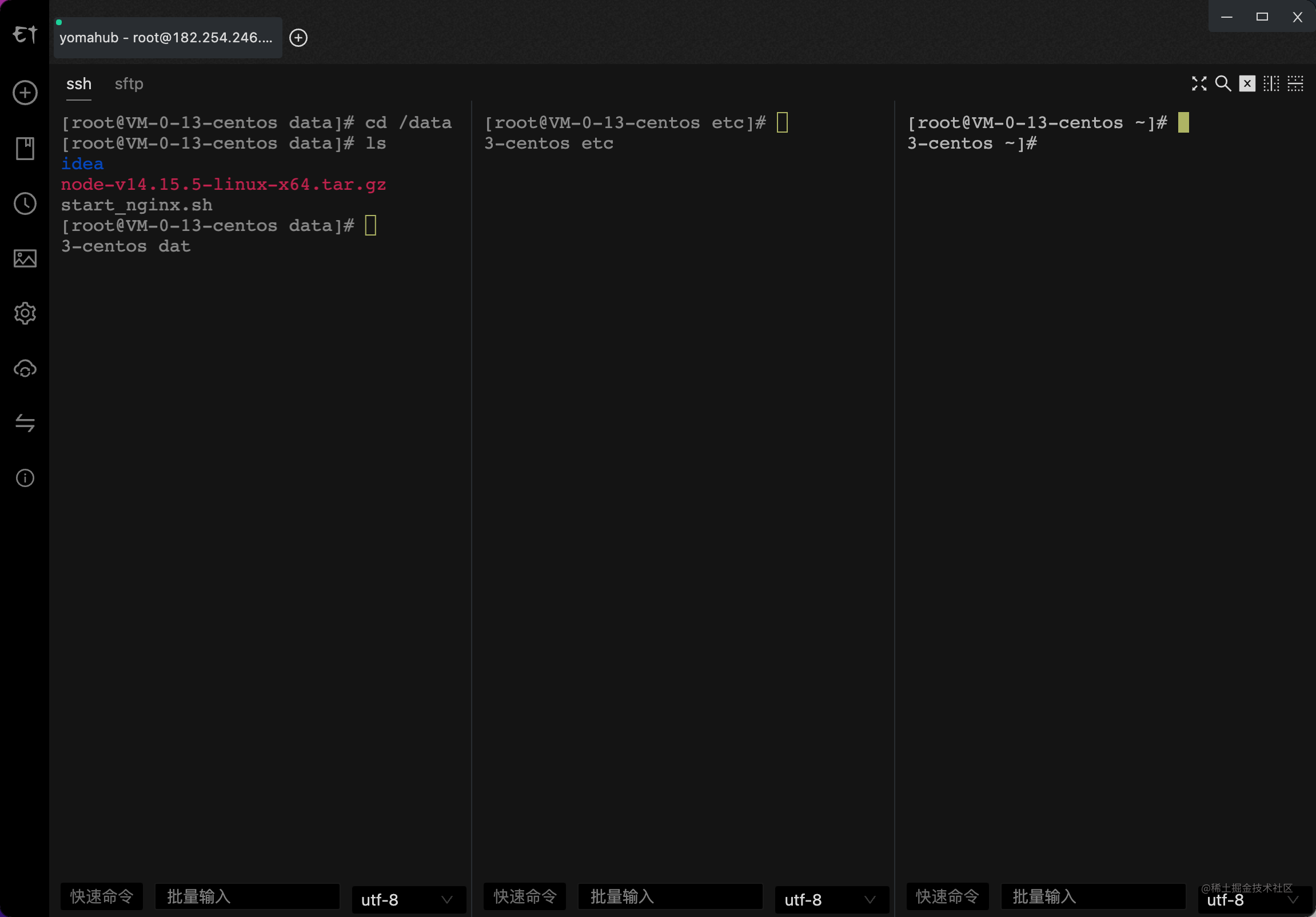
Task: Split terminal vertically icon
Action: (x=1271, y=83)
